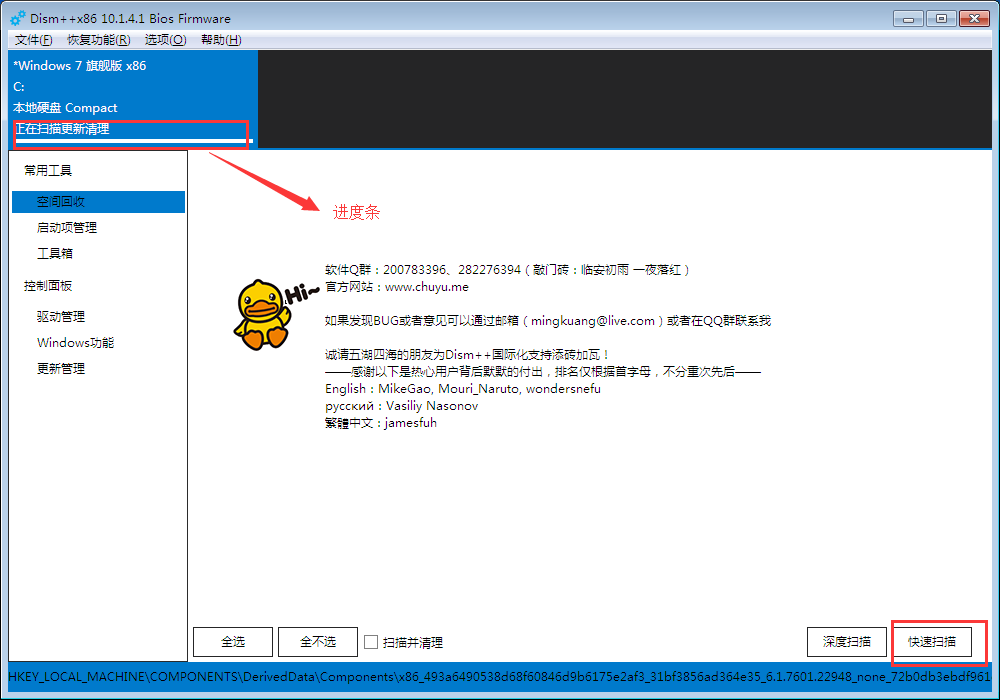Click the 繁體中文: jamesfuh line

(x=381, y=423)
